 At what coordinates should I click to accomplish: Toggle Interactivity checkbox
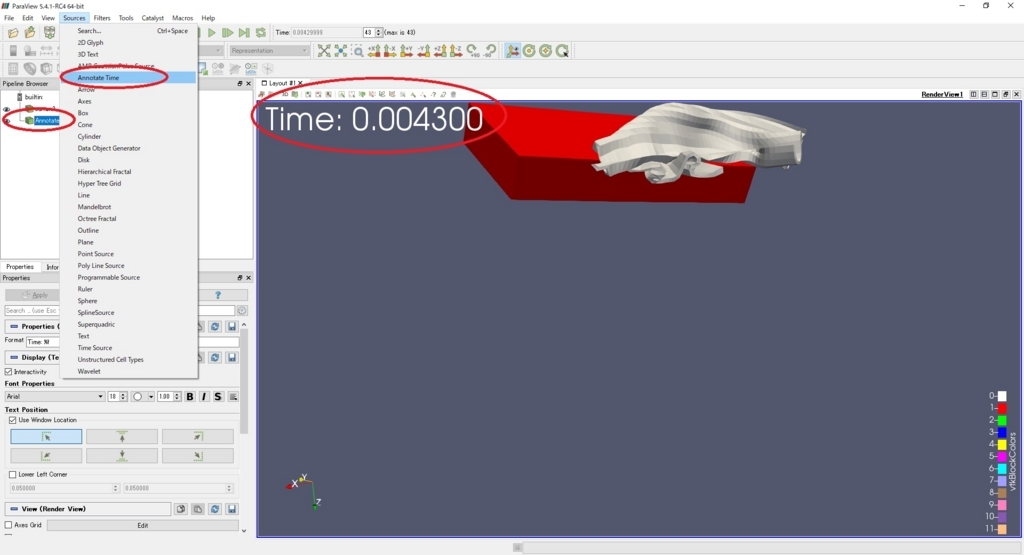(x=8, y=372)
